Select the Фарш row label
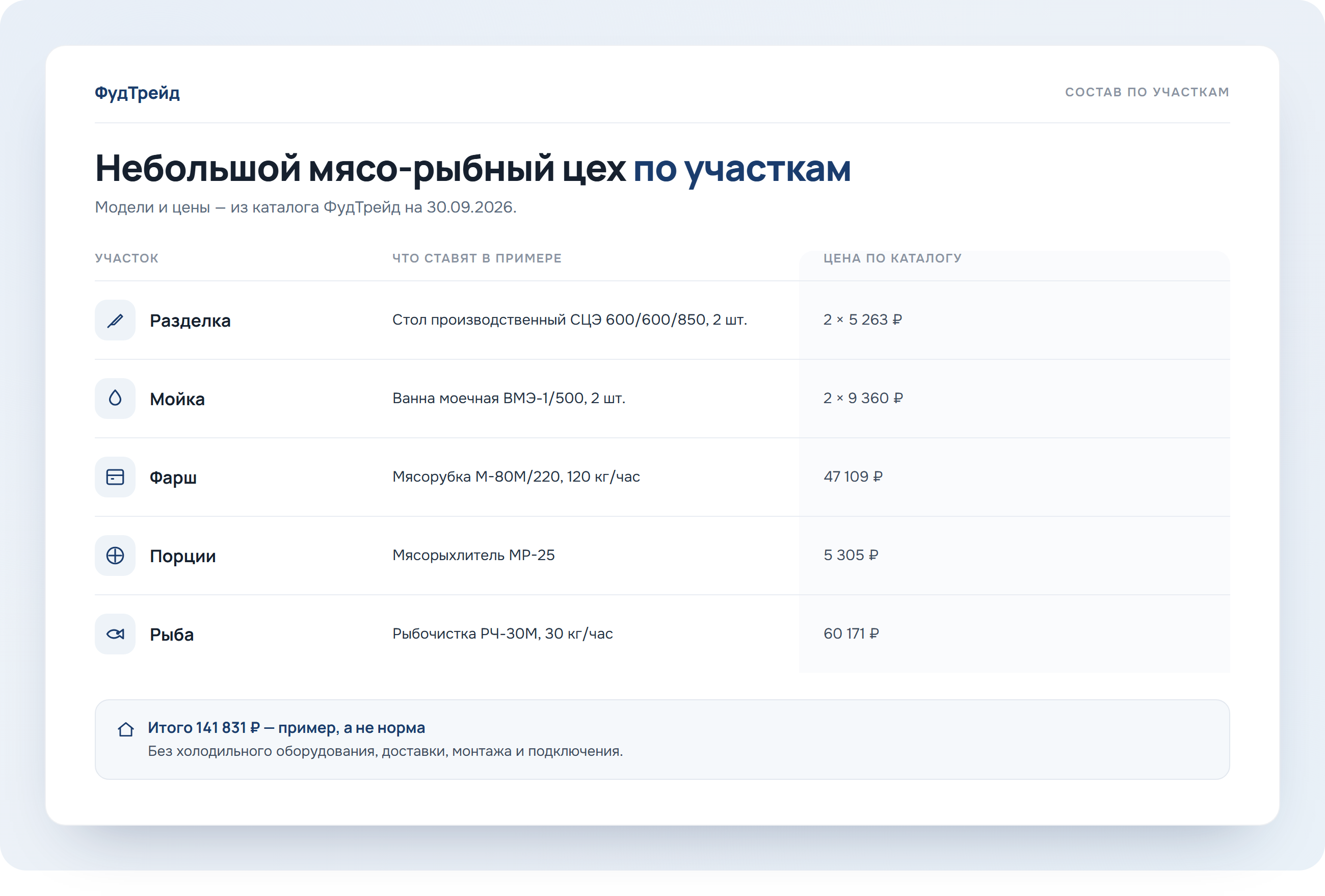Viewport: 1325px width, 896px height. 173,478
